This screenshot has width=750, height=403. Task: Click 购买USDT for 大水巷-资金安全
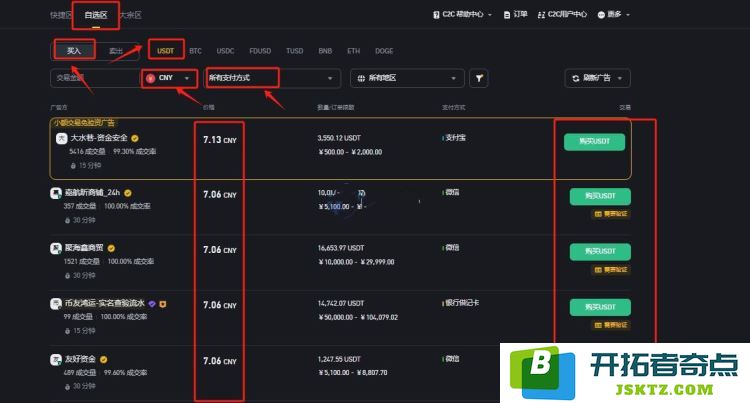click(595, 142)
